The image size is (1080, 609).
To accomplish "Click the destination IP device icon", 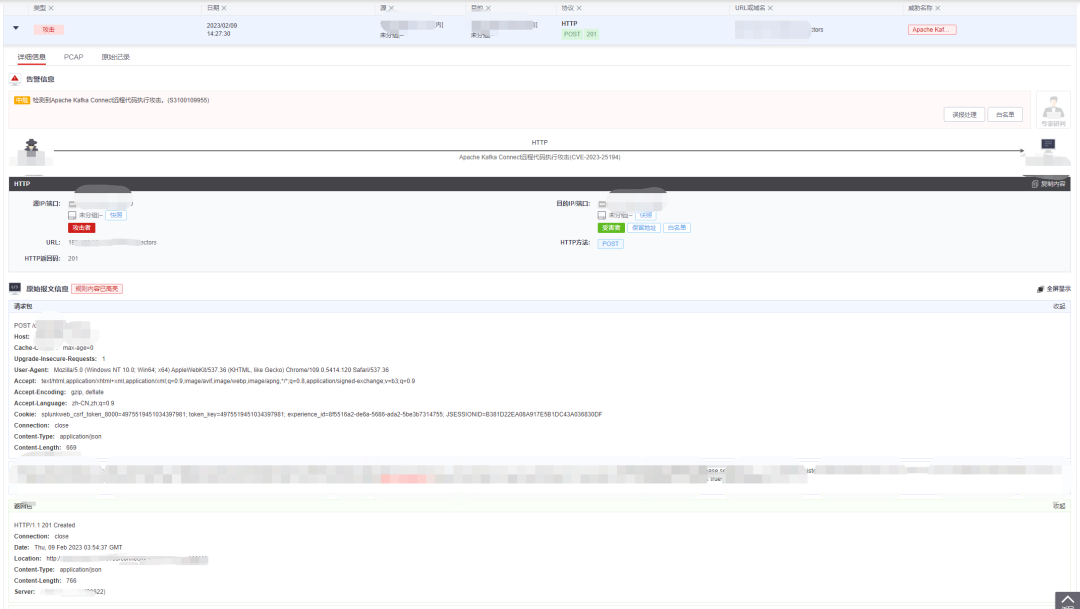I will point(602,205).
